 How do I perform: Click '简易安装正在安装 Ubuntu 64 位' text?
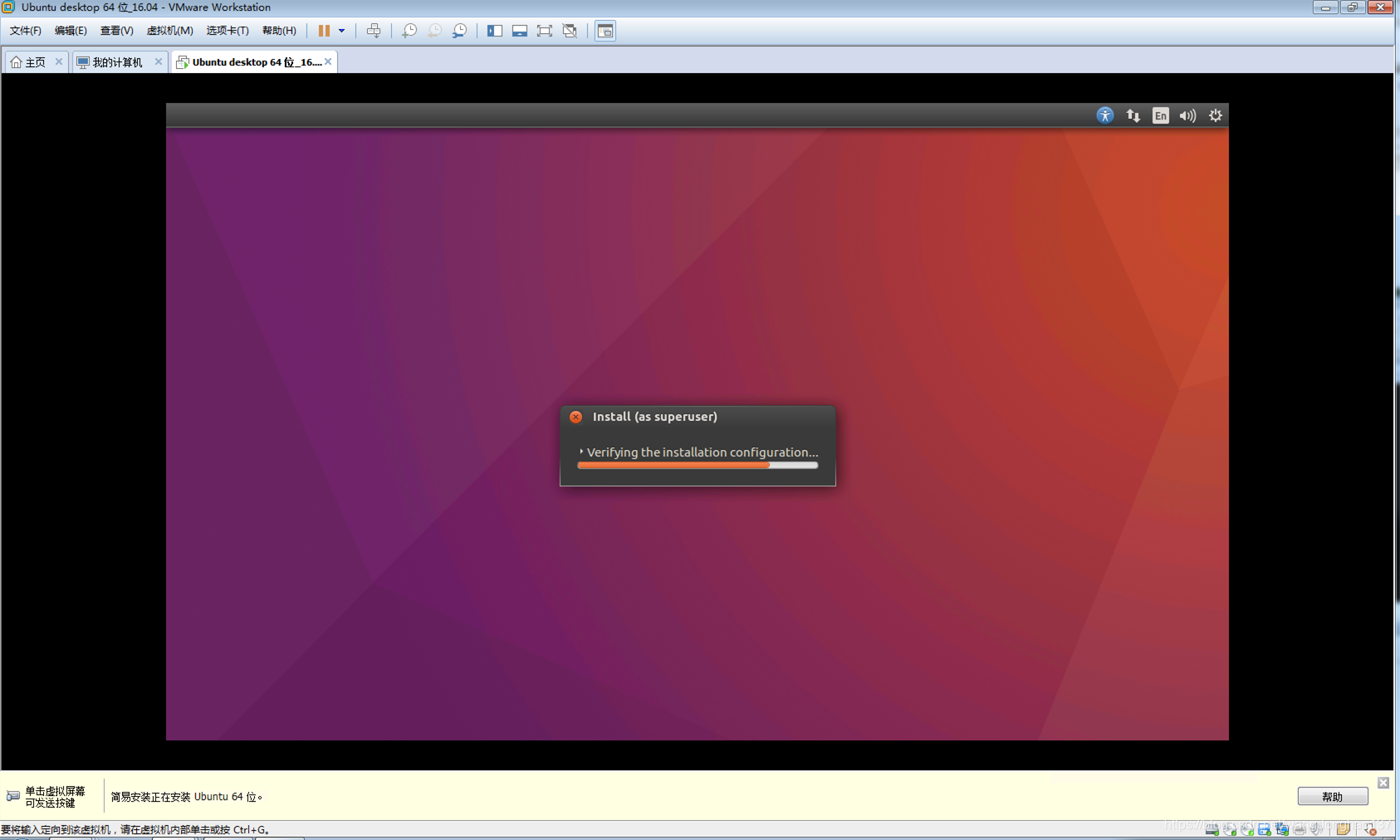click(187, 797)
